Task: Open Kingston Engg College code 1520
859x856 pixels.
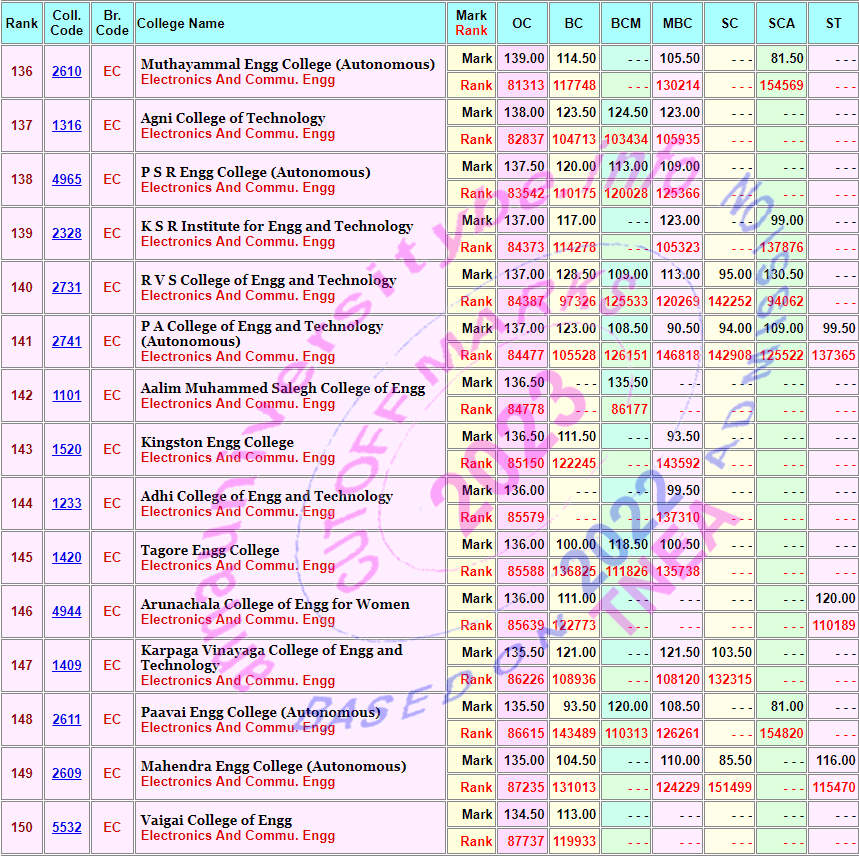Action: click(x=67, y=450)
